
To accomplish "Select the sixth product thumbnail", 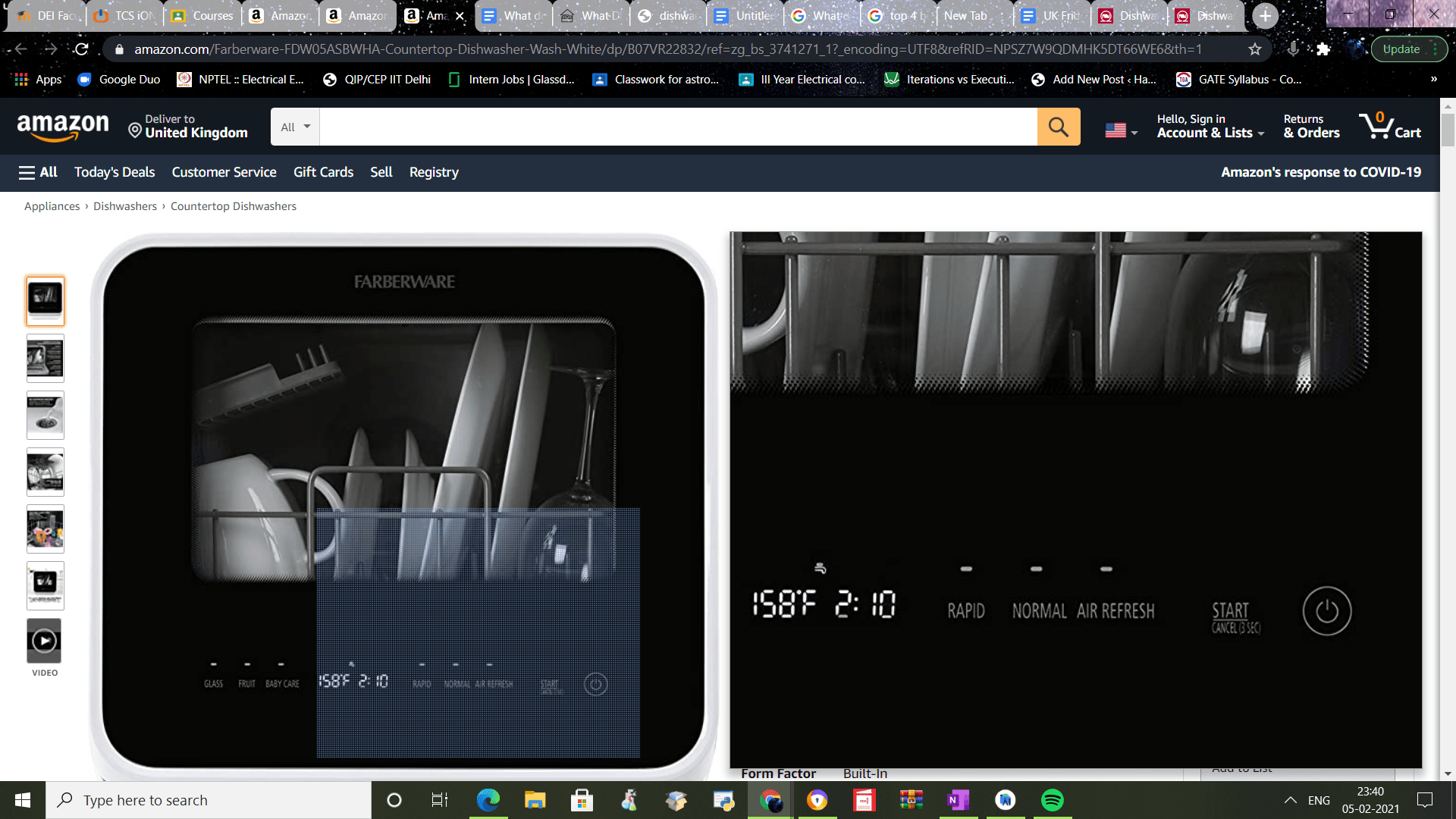I will (45, 585).
